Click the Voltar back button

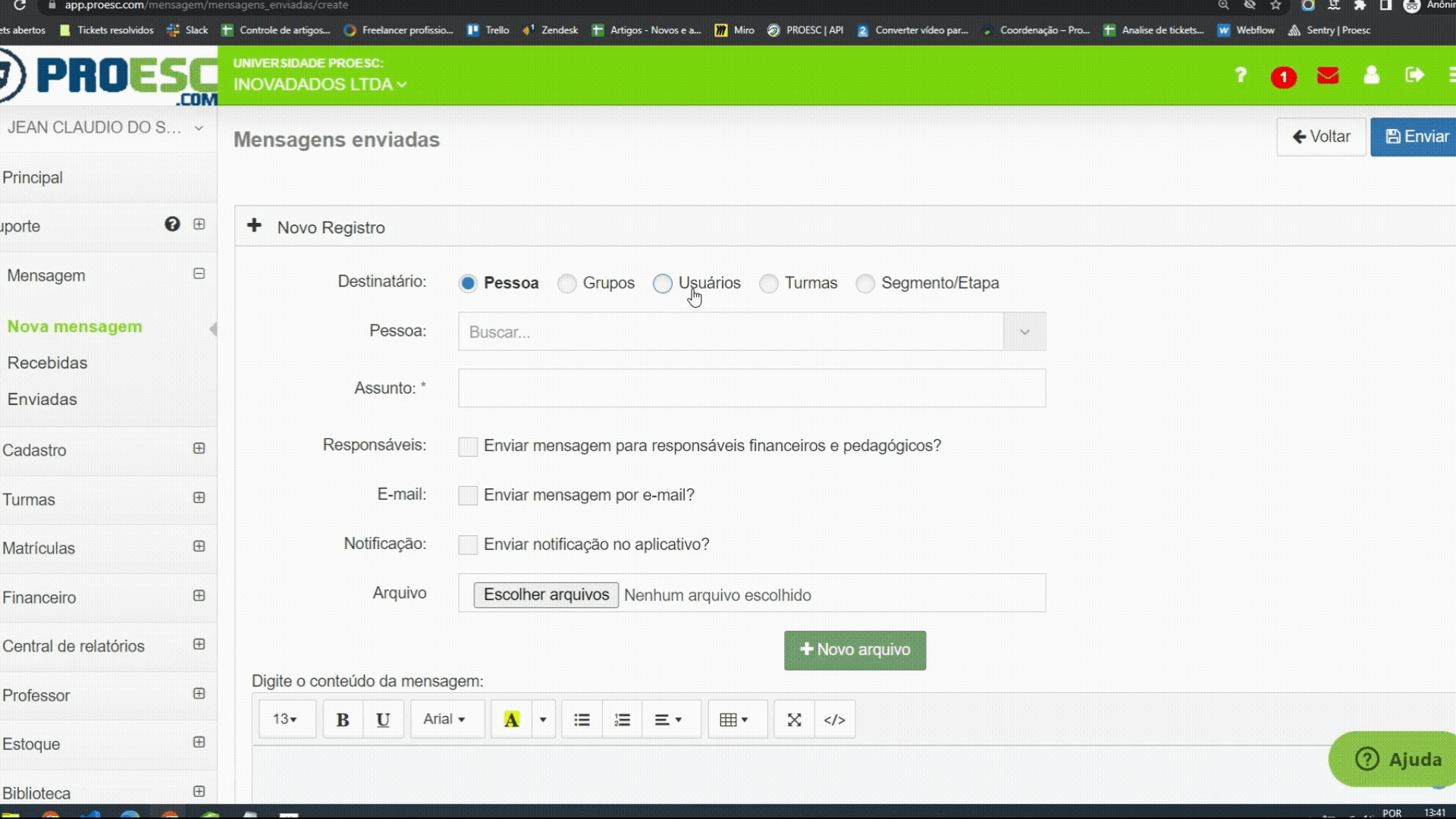1321,136
